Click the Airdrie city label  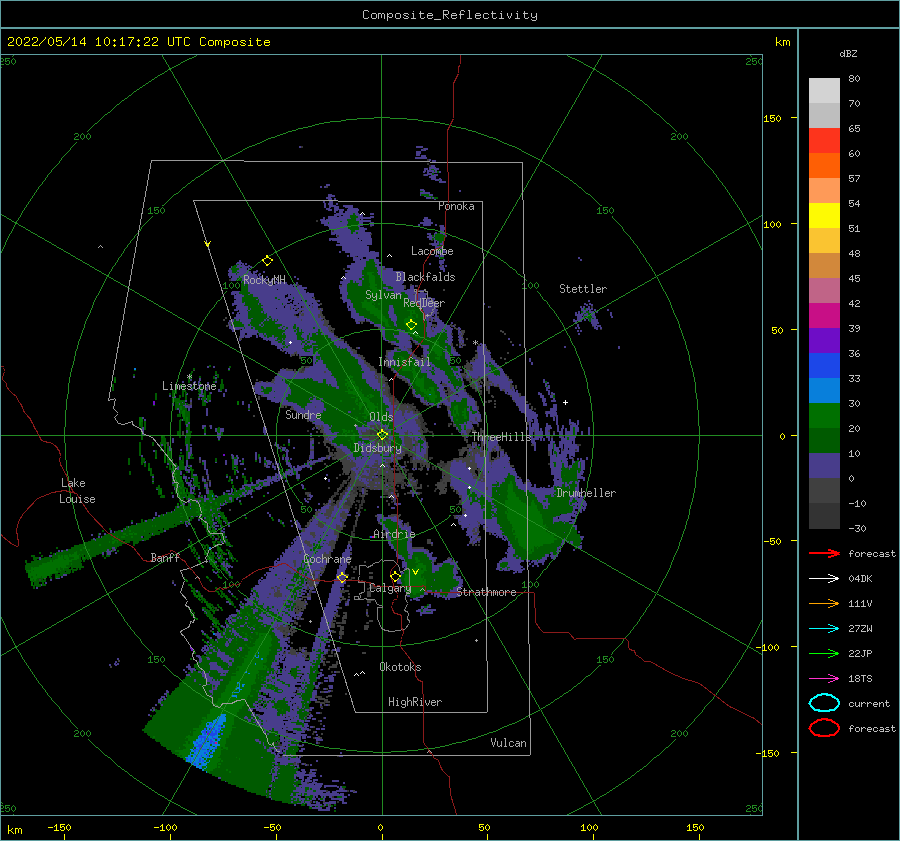[394, 534]
